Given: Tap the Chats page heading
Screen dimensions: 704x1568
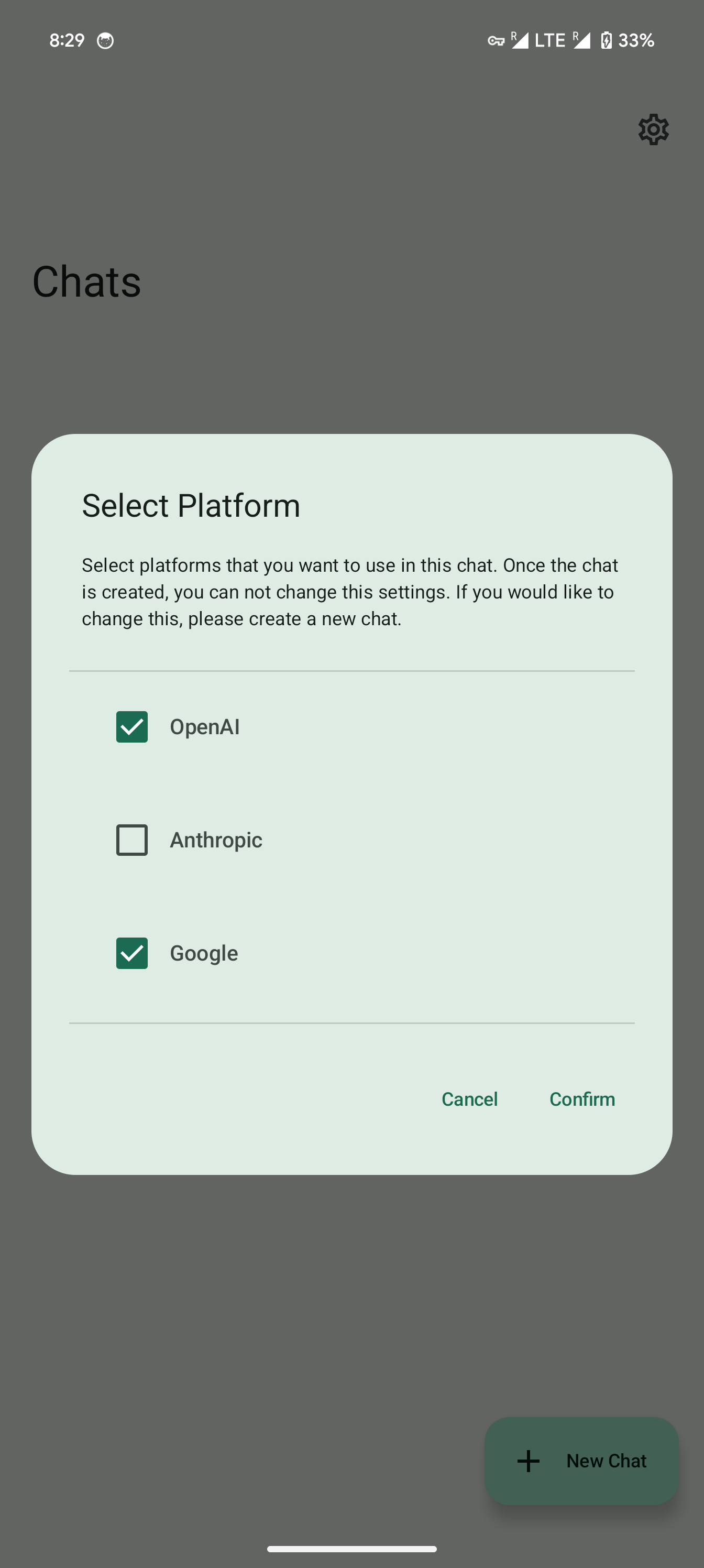Looking at the screenshot, I should click(86, 282).
